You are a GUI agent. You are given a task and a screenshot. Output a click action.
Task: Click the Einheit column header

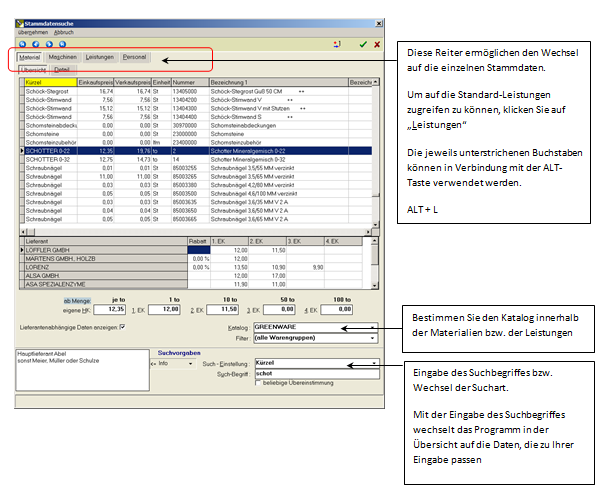(162, 82)
